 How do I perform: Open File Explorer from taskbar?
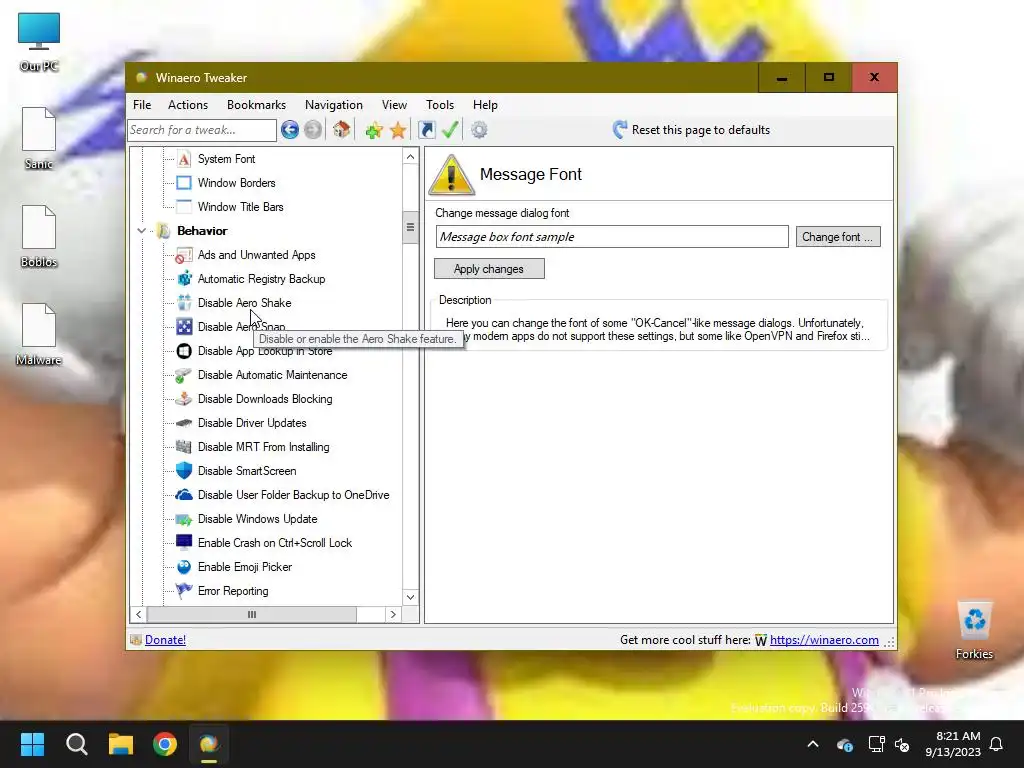[121, 744]
